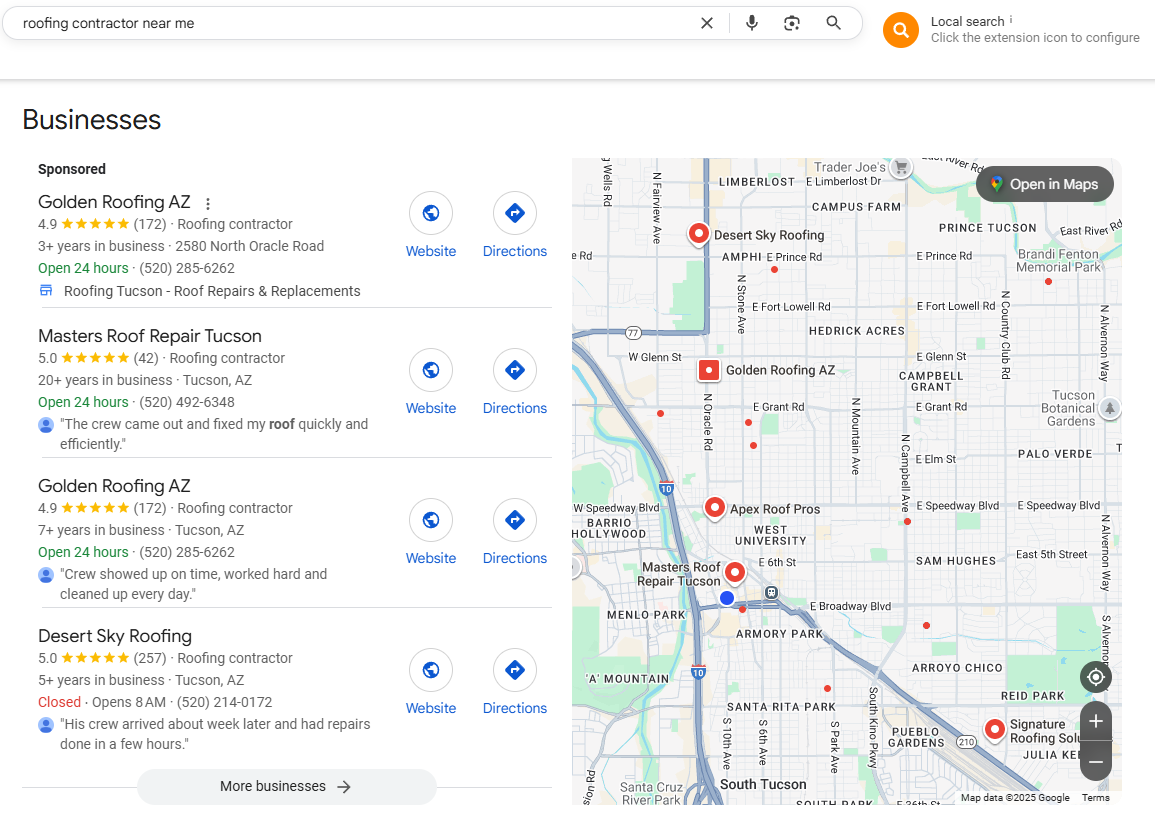Open search by image lens icon
Image resolution: width=1155 pixels, height=814 pixels.
[x=792, y=23]
